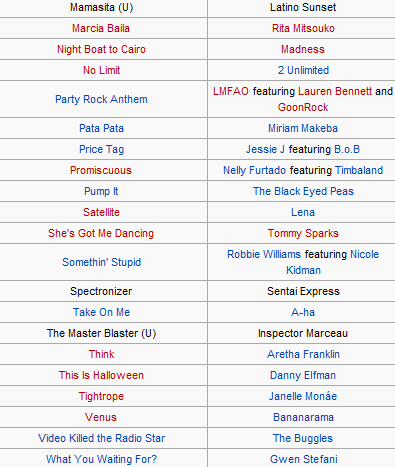The height and width of the screenshot is (467, 395).
Task: Open the Nicole Kidman link
Action: (x=364, y=254)
